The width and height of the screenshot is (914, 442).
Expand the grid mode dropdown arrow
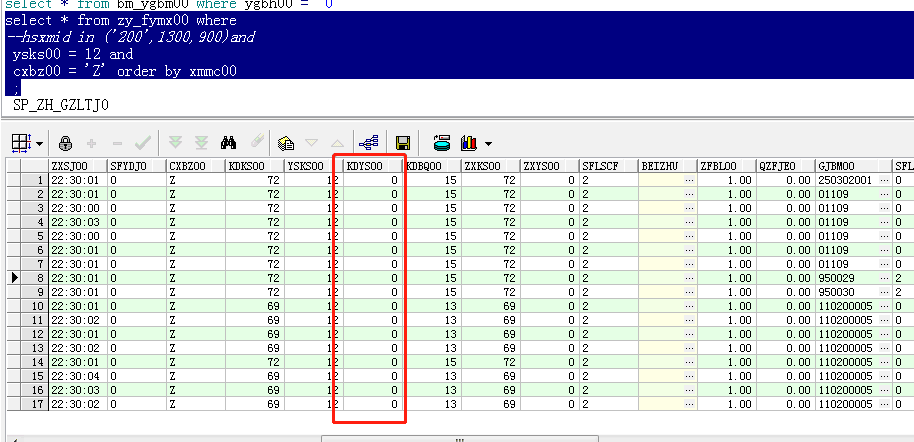pos(39,143)
